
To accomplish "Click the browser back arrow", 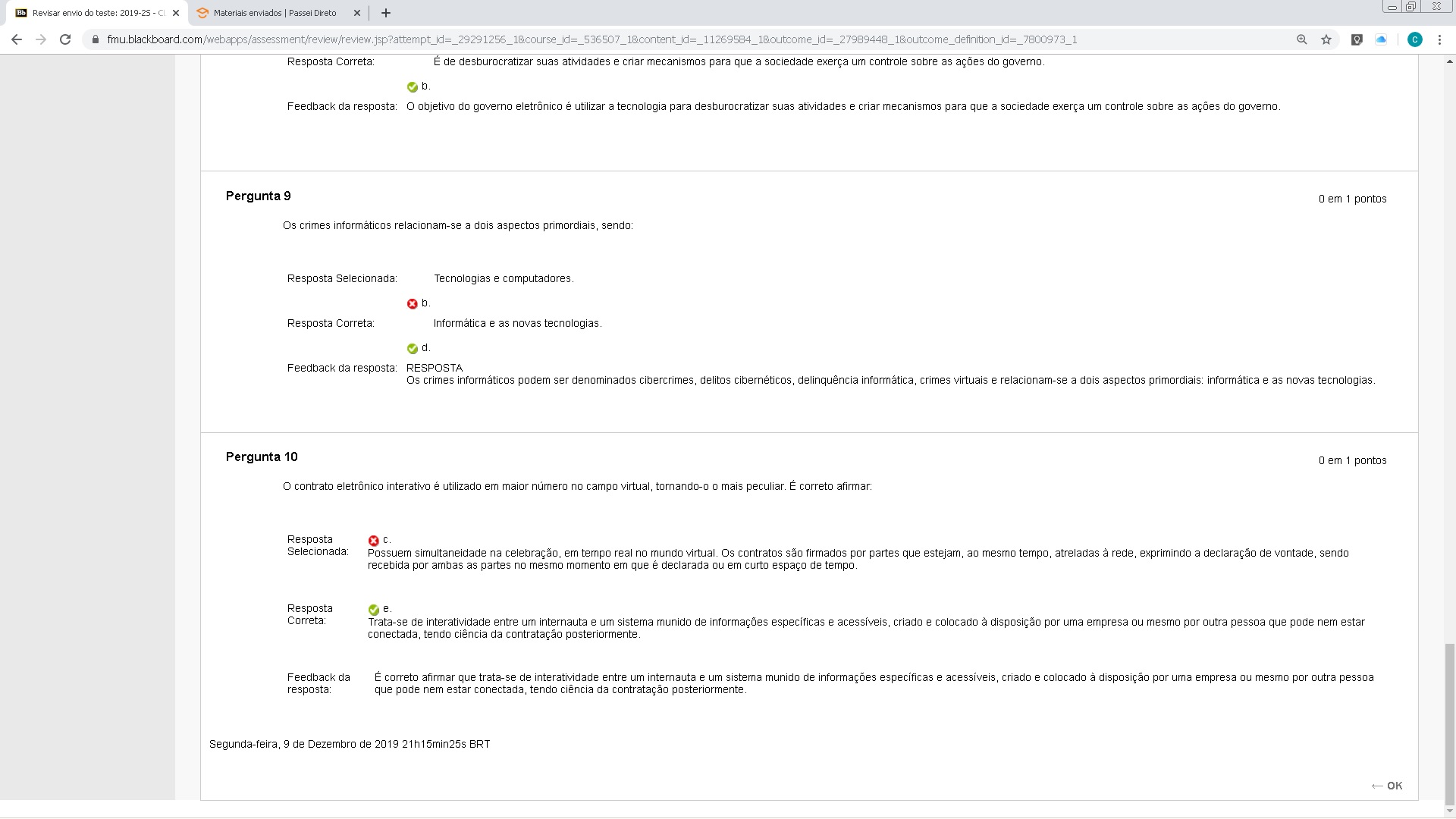I will pos(17,39).
